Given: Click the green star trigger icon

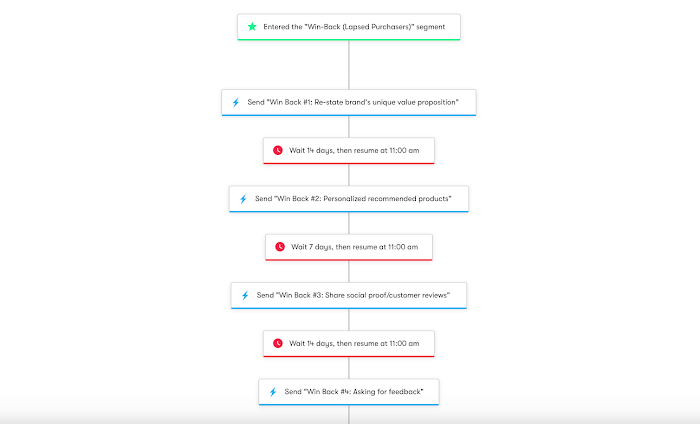Looking at the screenshot, I should (252, 27).
